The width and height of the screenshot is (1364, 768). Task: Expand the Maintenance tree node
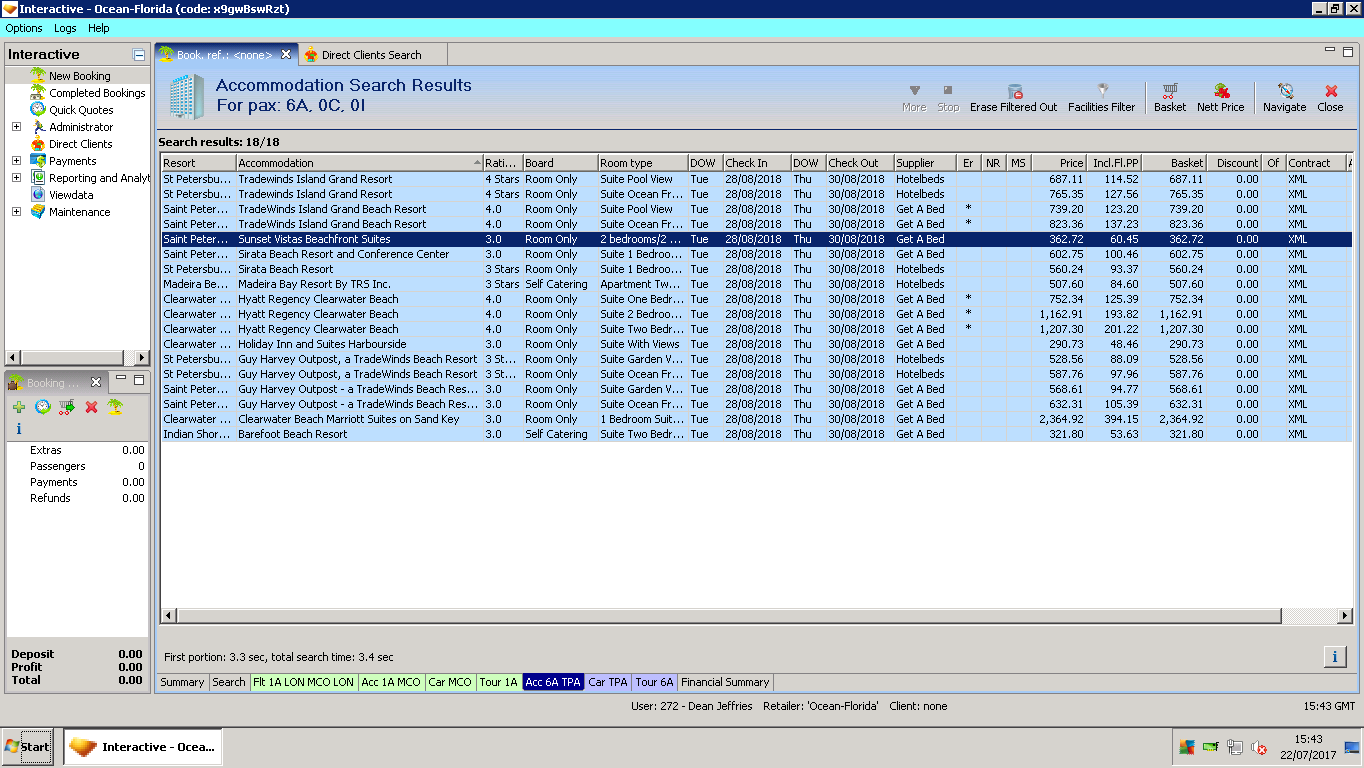(x=16, y=212)
